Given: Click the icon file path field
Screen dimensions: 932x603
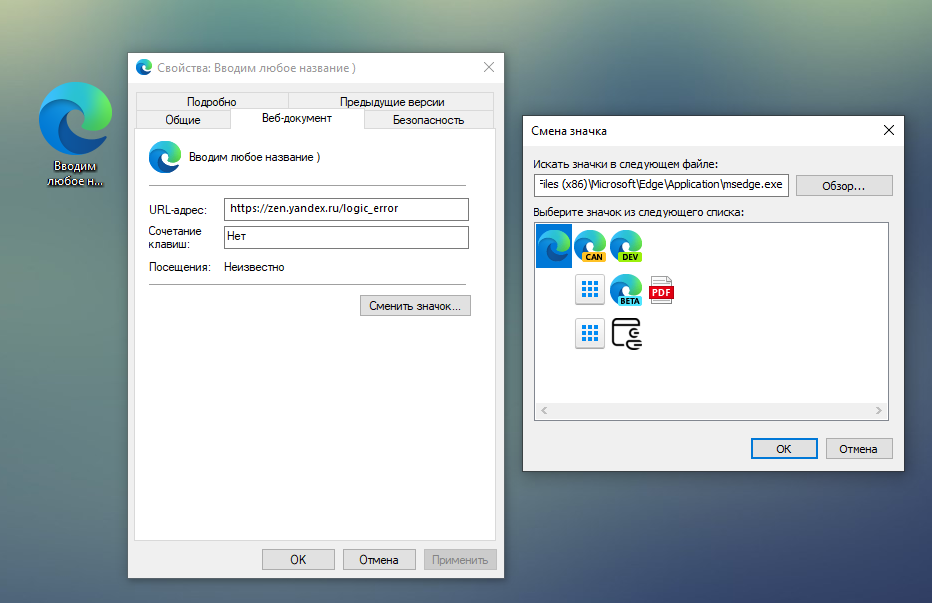Looking at the screenshot, I should coord(661,185).
